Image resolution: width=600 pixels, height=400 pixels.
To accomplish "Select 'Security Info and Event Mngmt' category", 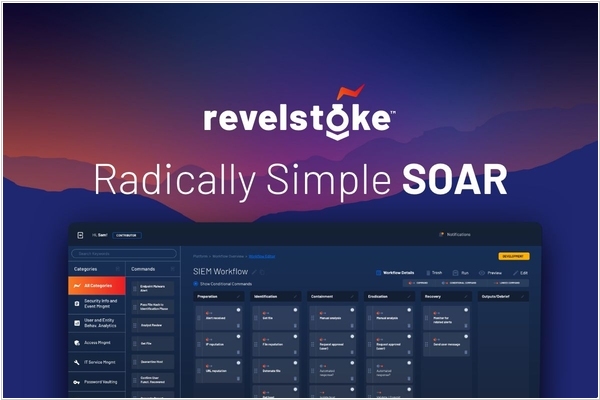I will click(x=97, y=304).
